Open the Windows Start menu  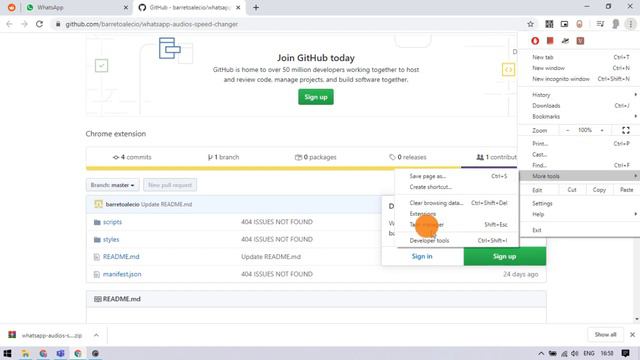point(7,353)
